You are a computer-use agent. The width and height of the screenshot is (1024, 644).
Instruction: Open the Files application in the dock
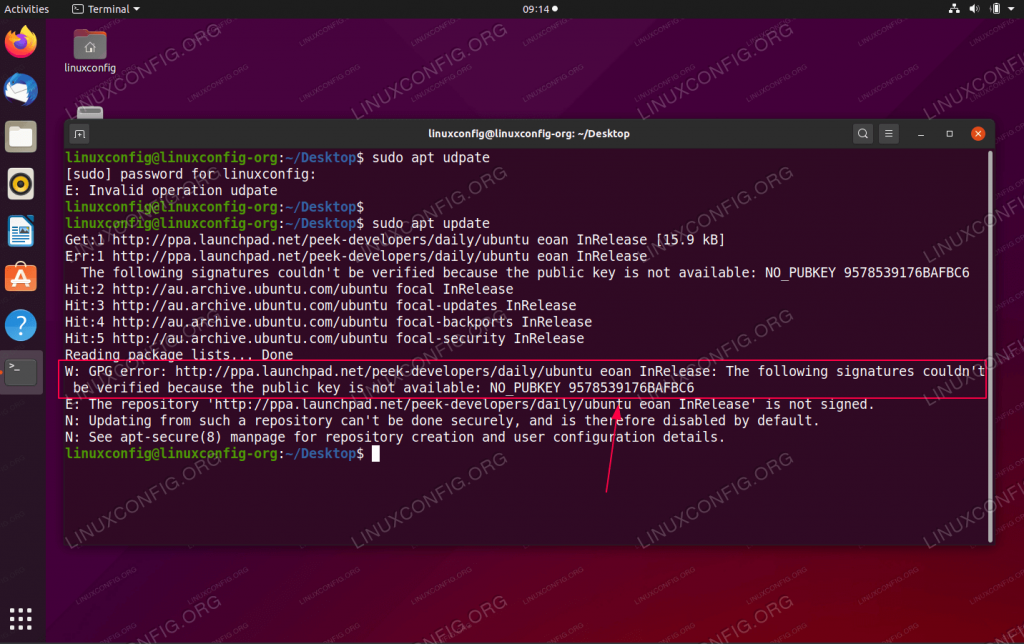pos(20,136)
